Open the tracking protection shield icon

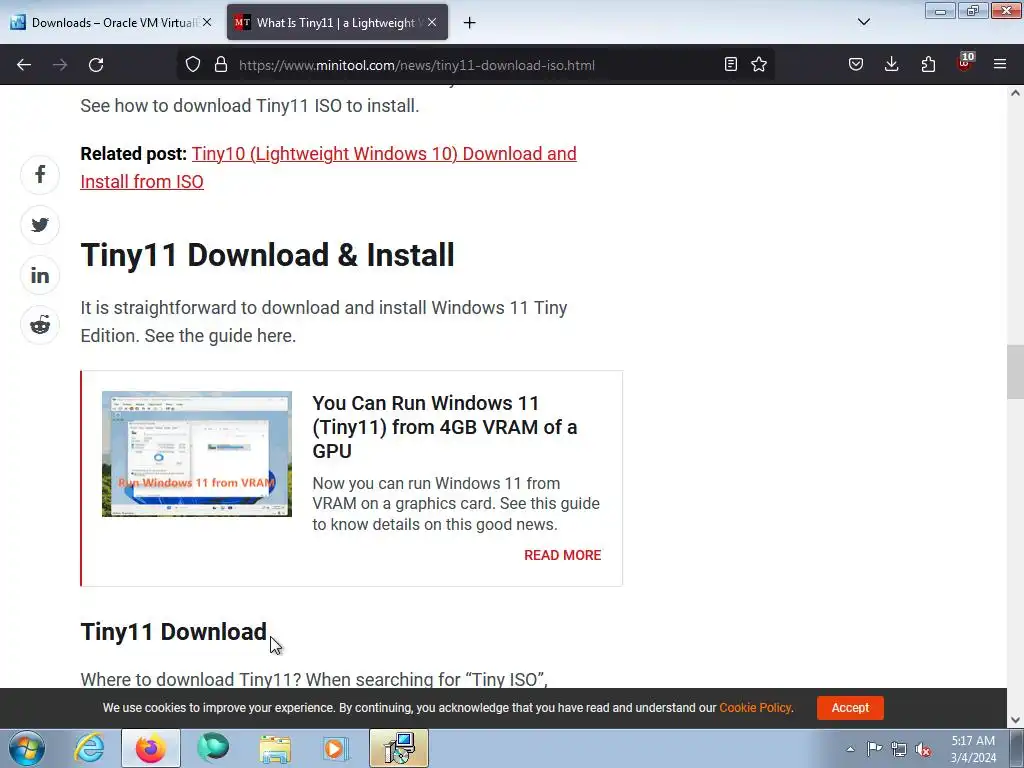[x=193, y=65]
